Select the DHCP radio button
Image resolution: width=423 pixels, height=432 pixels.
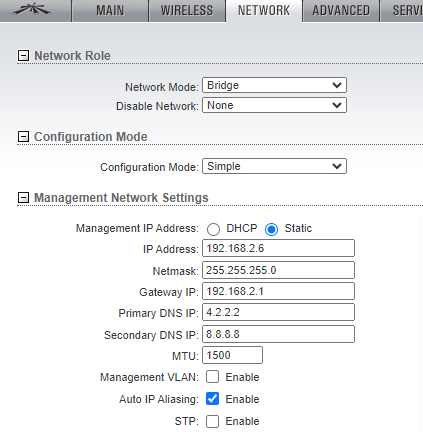click(213, 229)
